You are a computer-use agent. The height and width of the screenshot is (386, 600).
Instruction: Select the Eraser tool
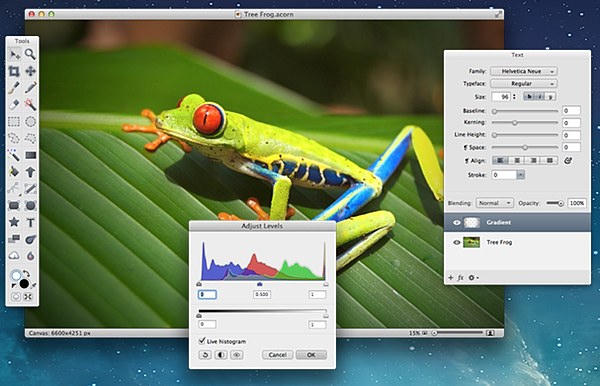coord(14,104)
